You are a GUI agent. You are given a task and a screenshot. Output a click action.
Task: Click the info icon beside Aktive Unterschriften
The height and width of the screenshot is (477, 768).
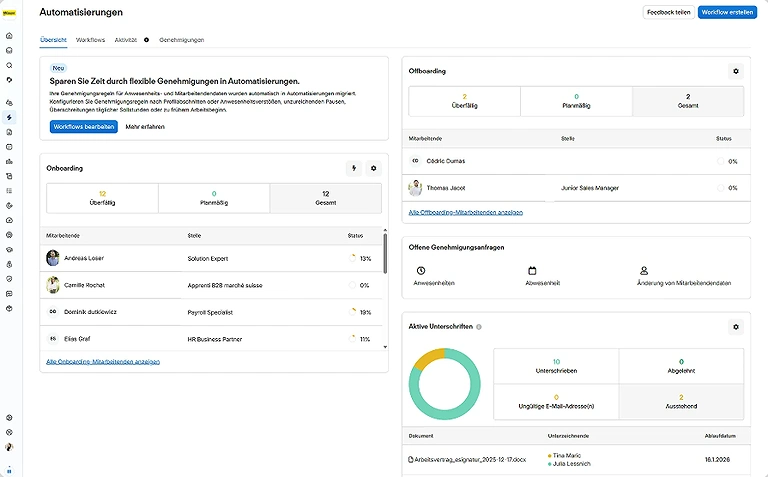tap(479, 327)
